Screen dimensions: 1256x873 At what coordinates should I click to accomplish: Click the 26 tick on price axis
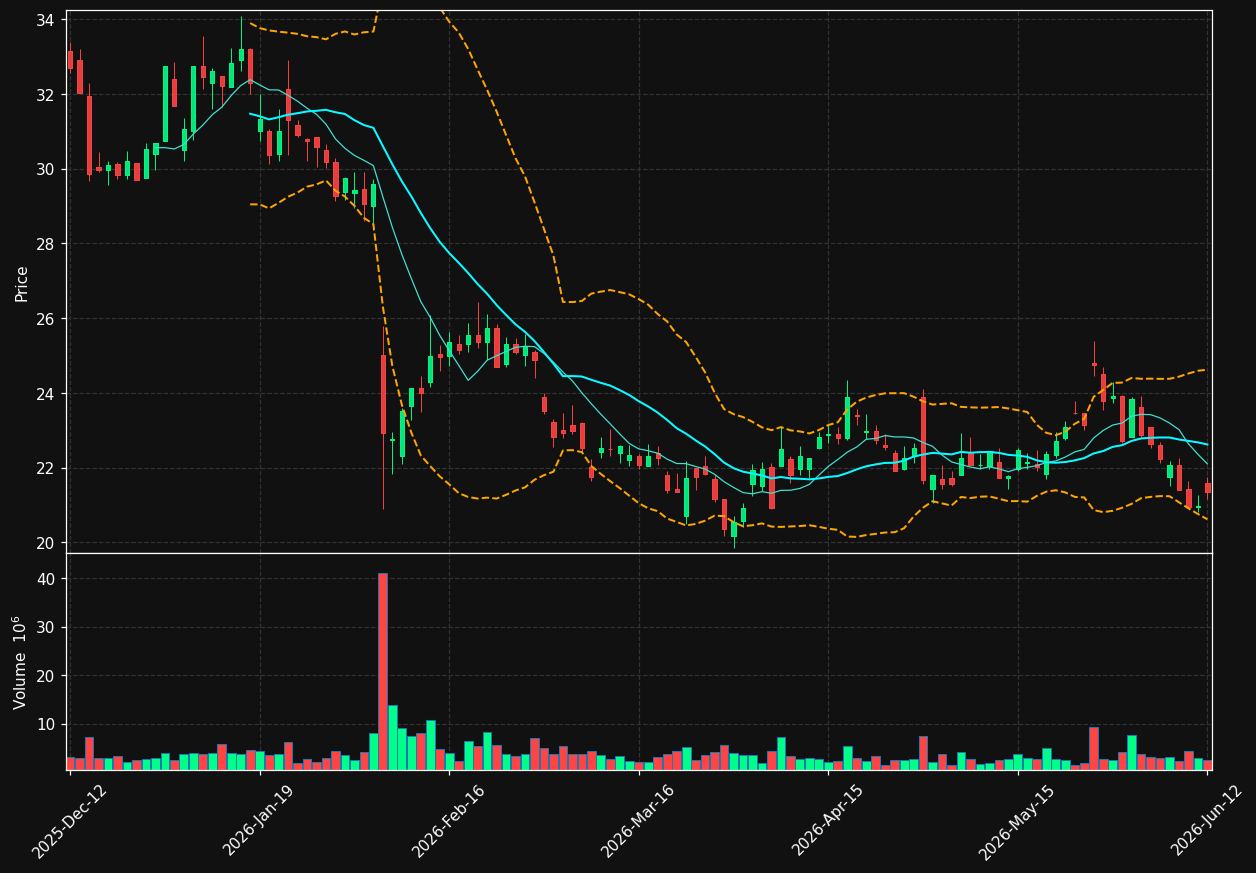45,319
